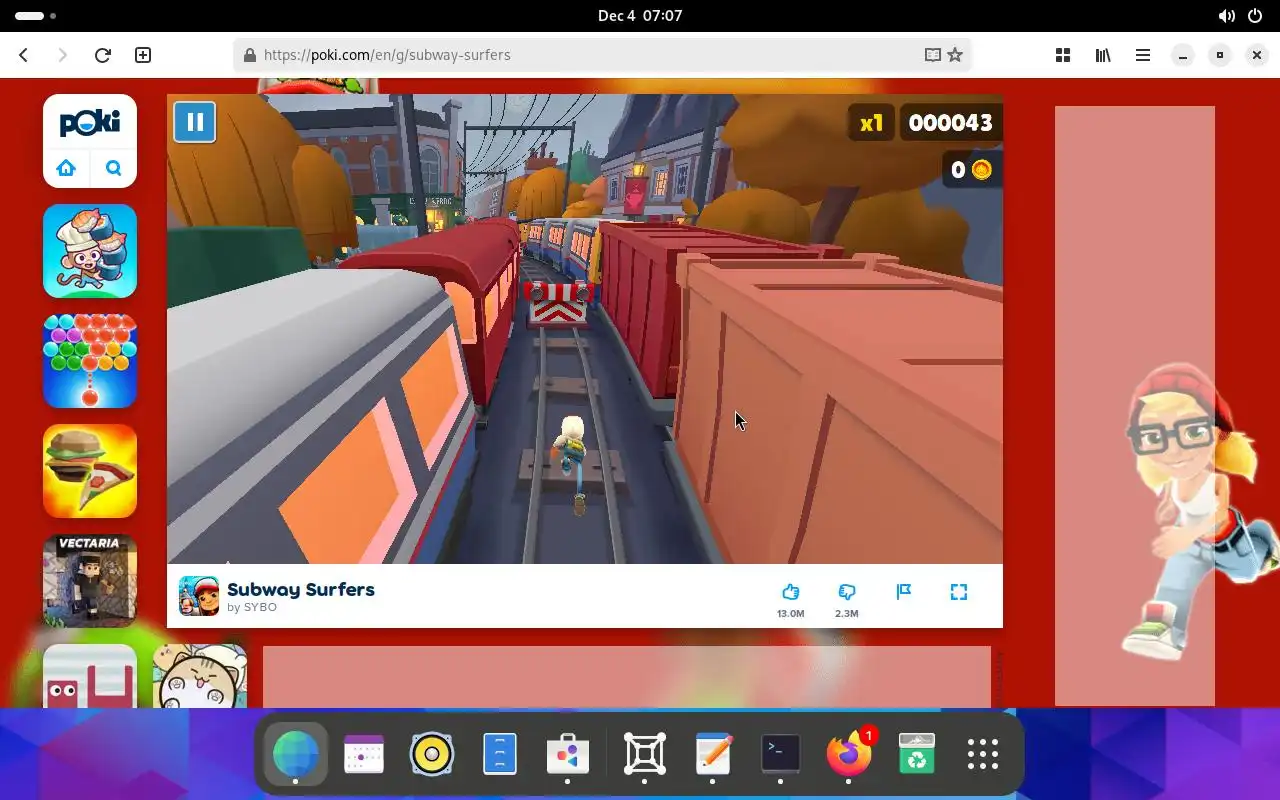
Task: Toggle reader mode in address bar
Action: coord(932,55)
